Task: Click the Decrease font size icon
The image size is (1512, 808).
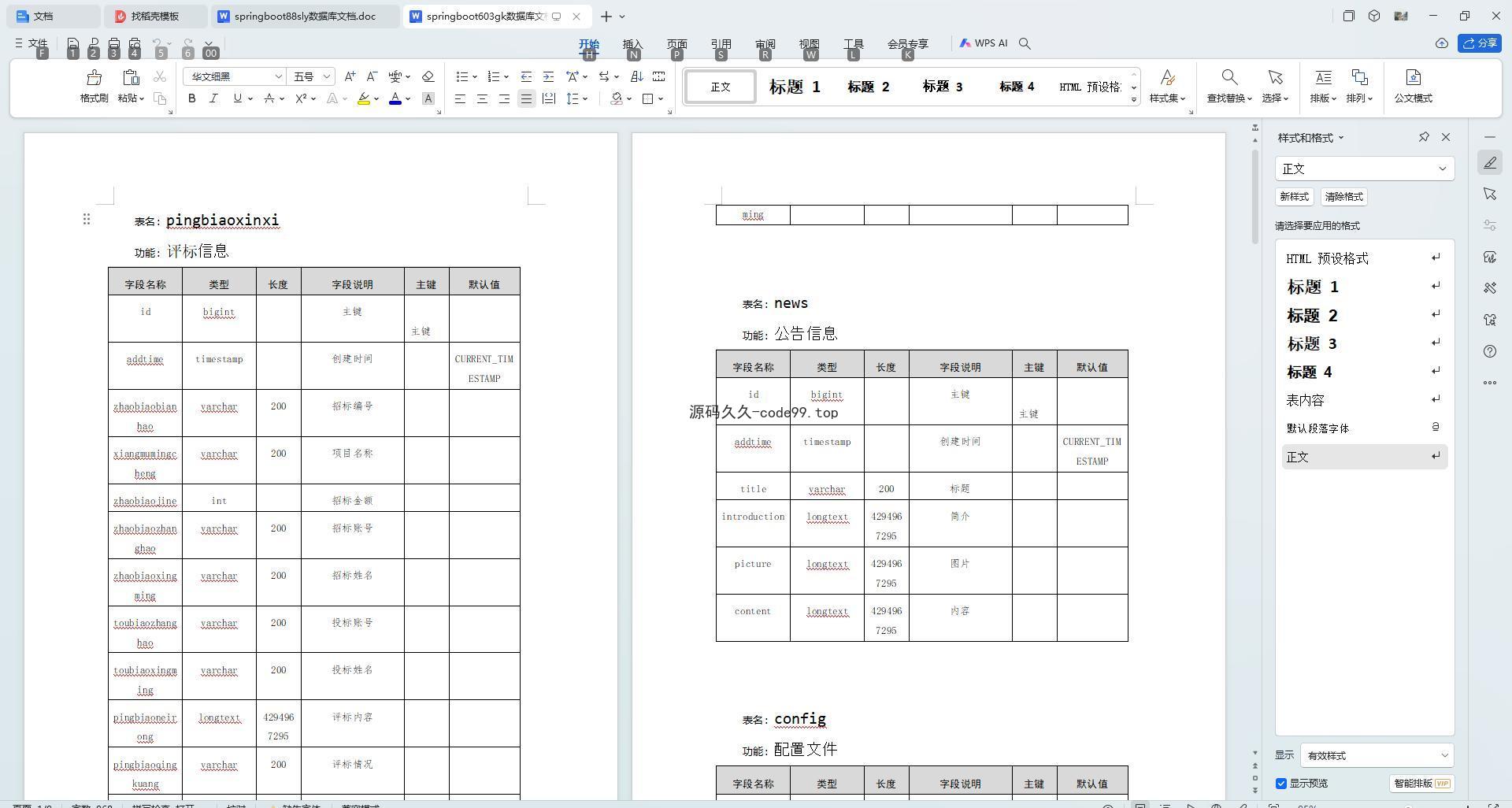Action: point(372,76)
